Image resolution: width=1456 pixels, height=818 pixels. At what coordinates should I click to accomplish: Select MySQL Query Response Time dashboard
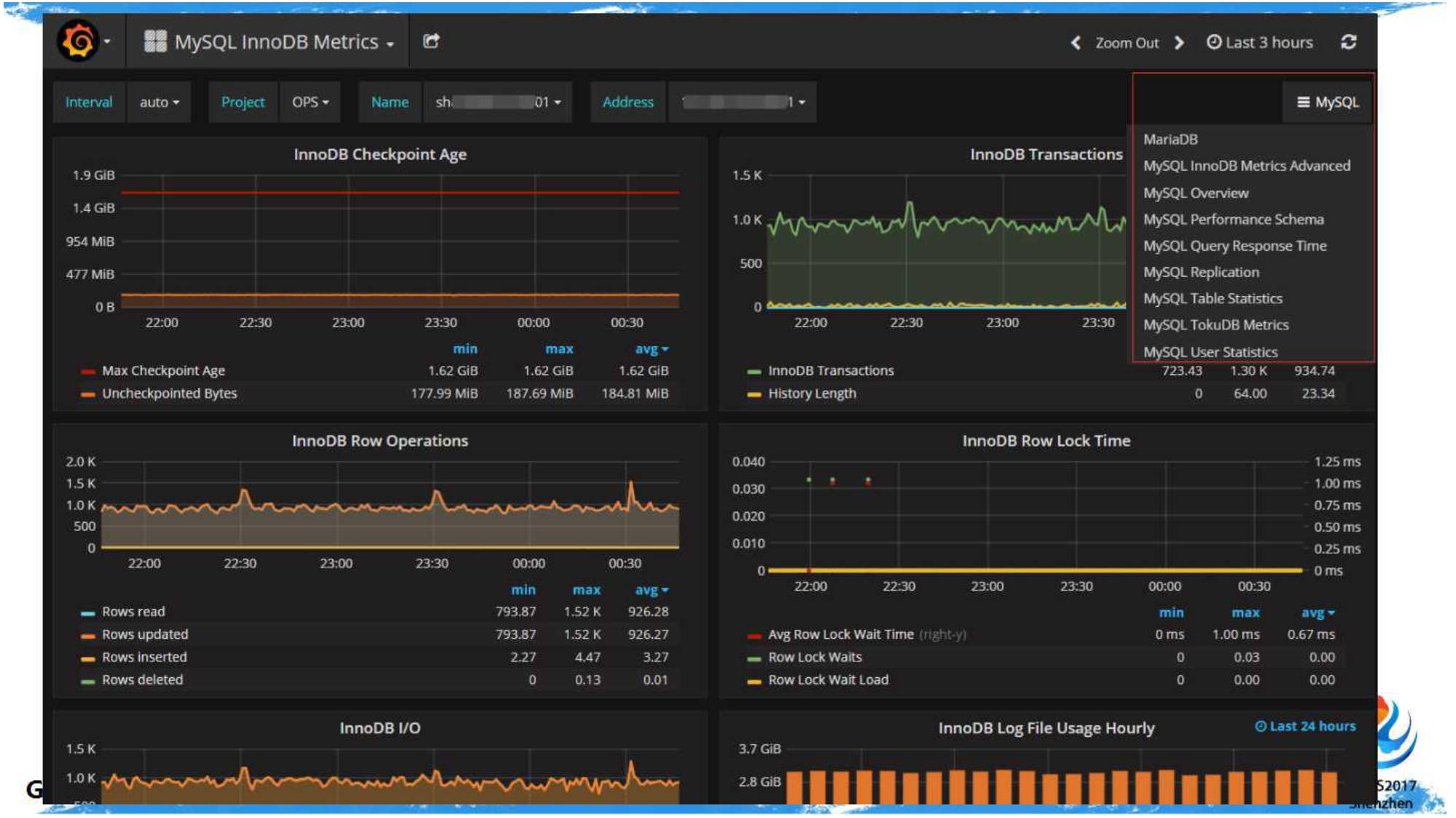coord(1234,246)
